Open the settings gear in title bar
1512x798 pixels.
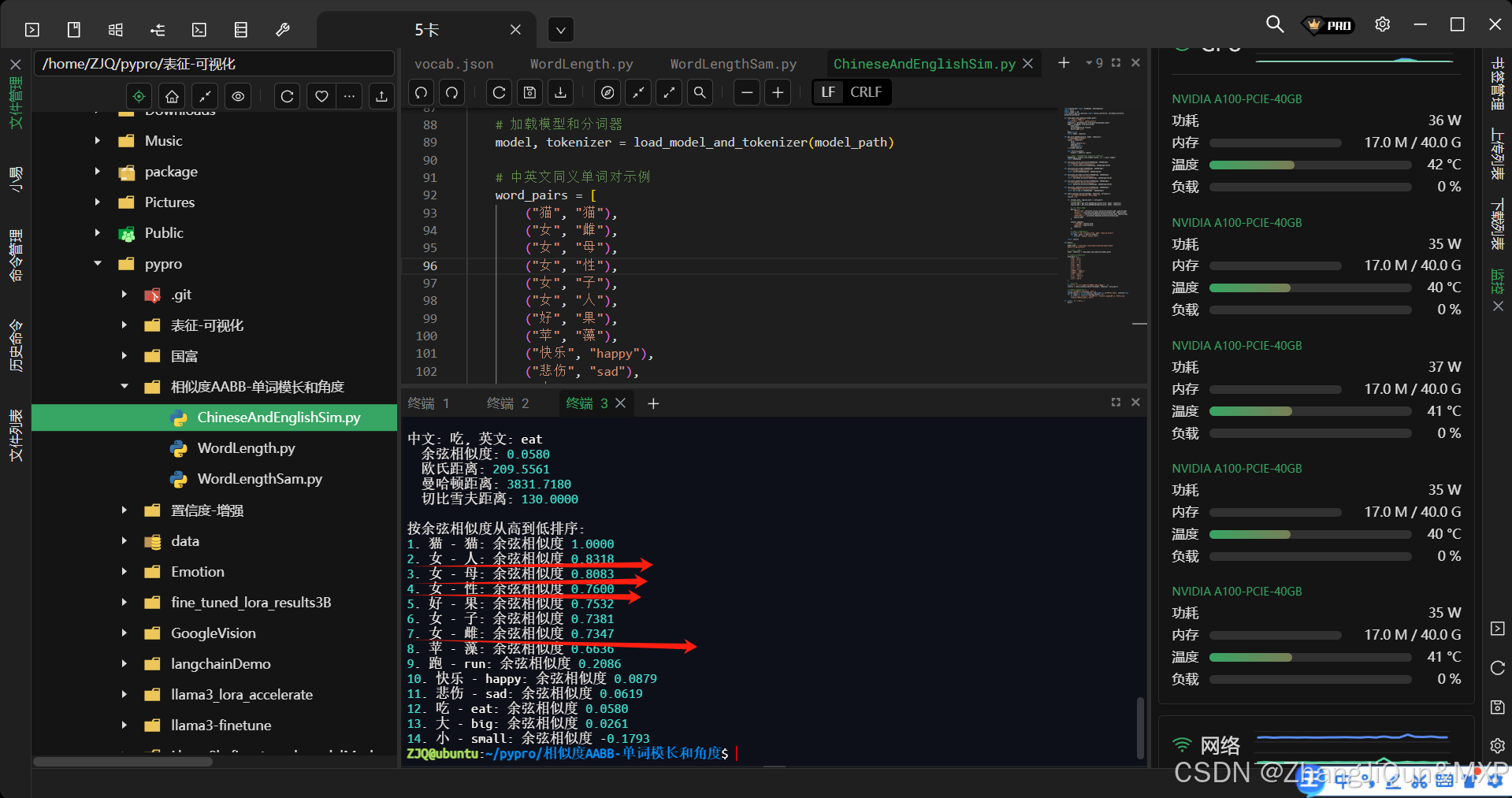pos(1382,24)
